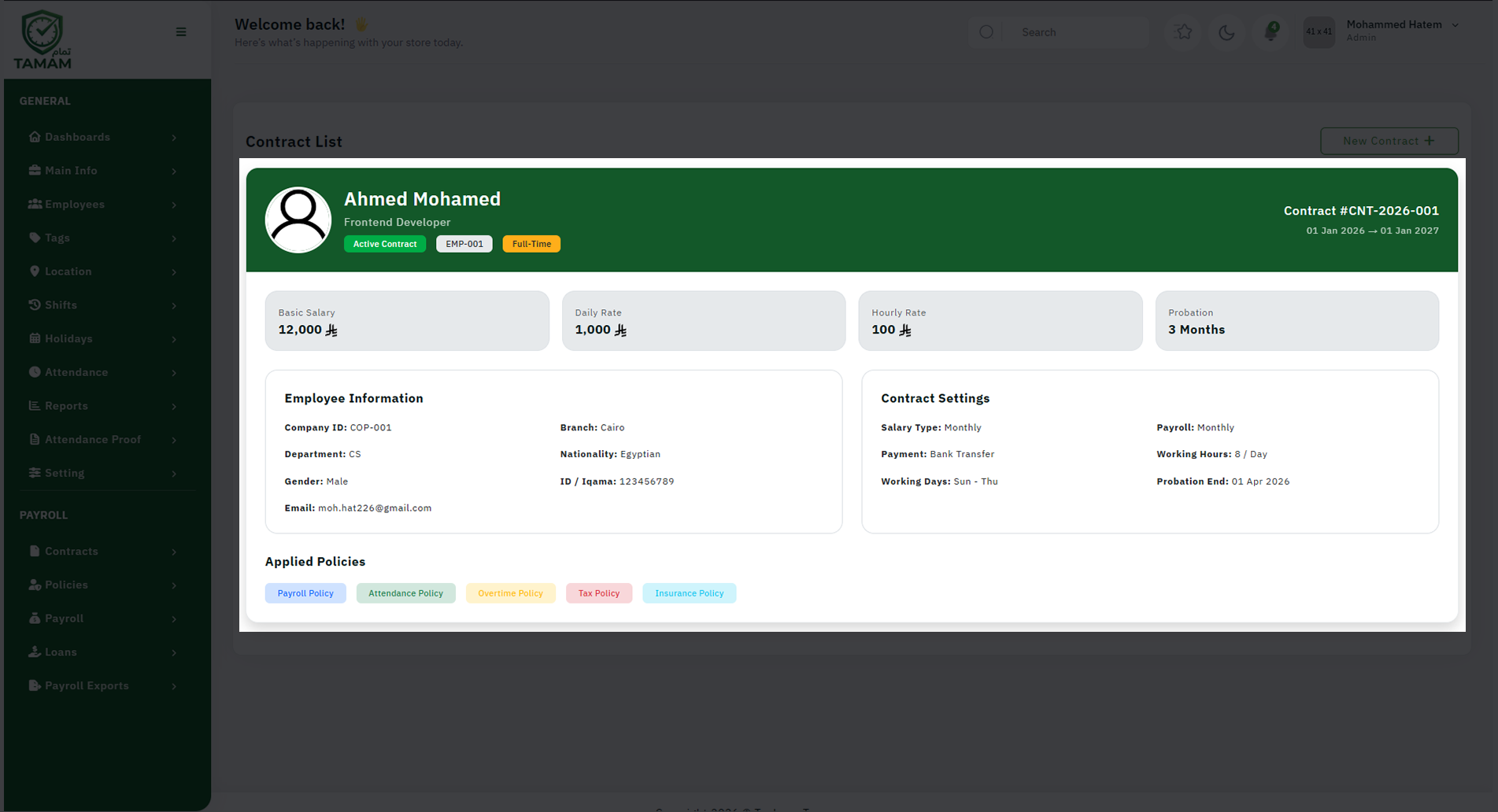Toggle the sidebar hamburger menu

(x=181, y=32)
